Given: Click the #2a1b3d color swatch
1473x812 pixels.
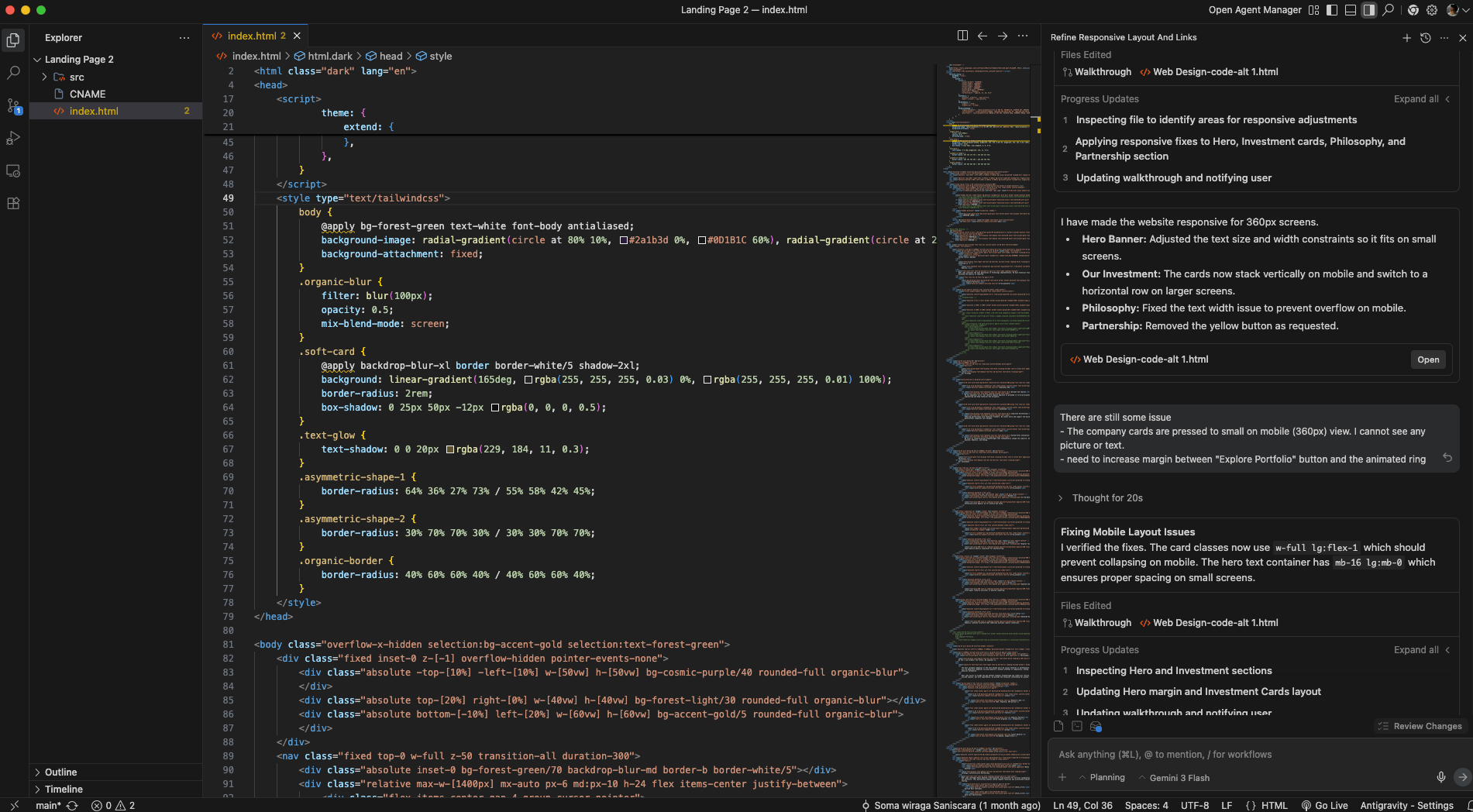Looking at the screenshot, I should (x=624, y=240).
